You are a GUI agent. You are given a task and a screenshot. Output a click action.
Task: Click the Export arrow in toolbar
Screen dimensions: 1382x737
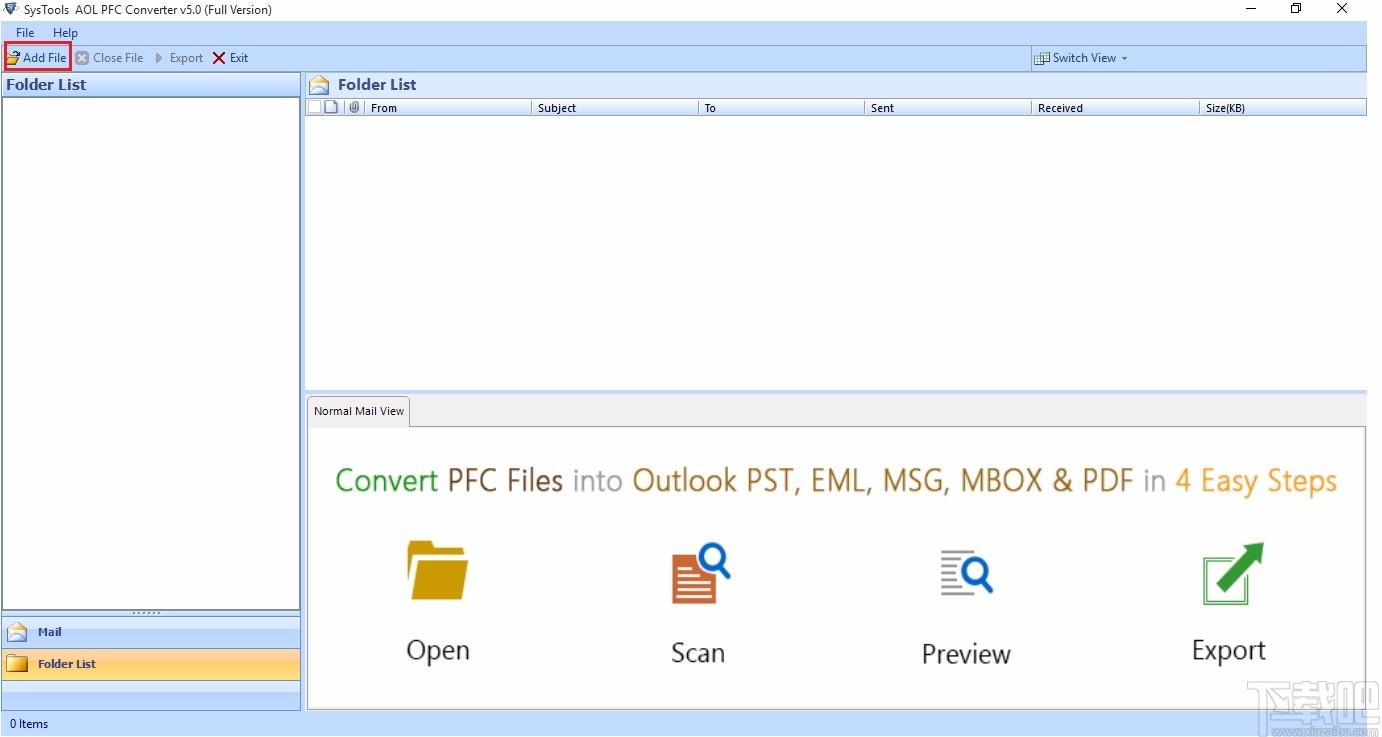pos(159,58)
